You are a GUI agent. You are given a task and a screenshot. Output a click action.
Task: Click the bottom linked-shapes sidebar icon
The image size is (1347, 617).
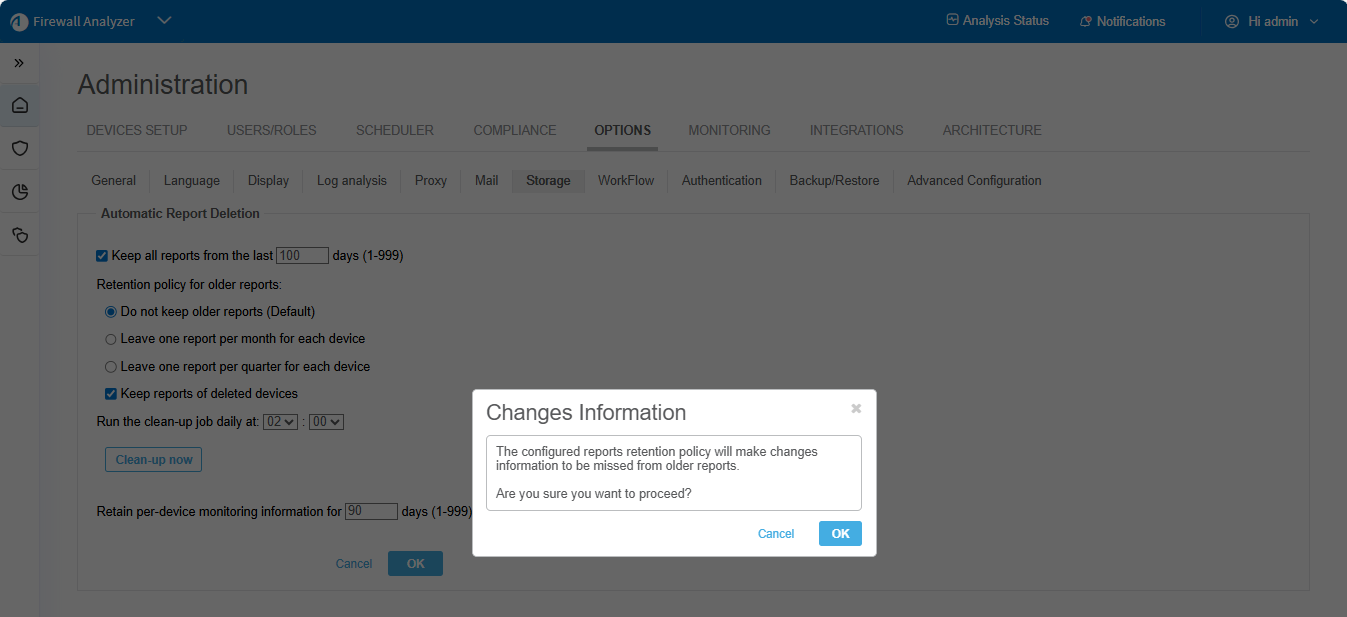(x=20, y=235)
